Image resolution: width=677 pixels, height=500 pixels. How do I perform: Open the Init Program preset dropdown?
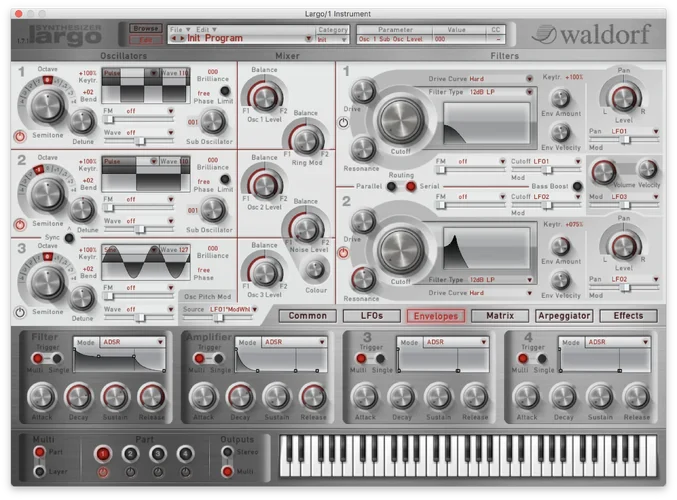pyautogui.click(x=308, y=38)
